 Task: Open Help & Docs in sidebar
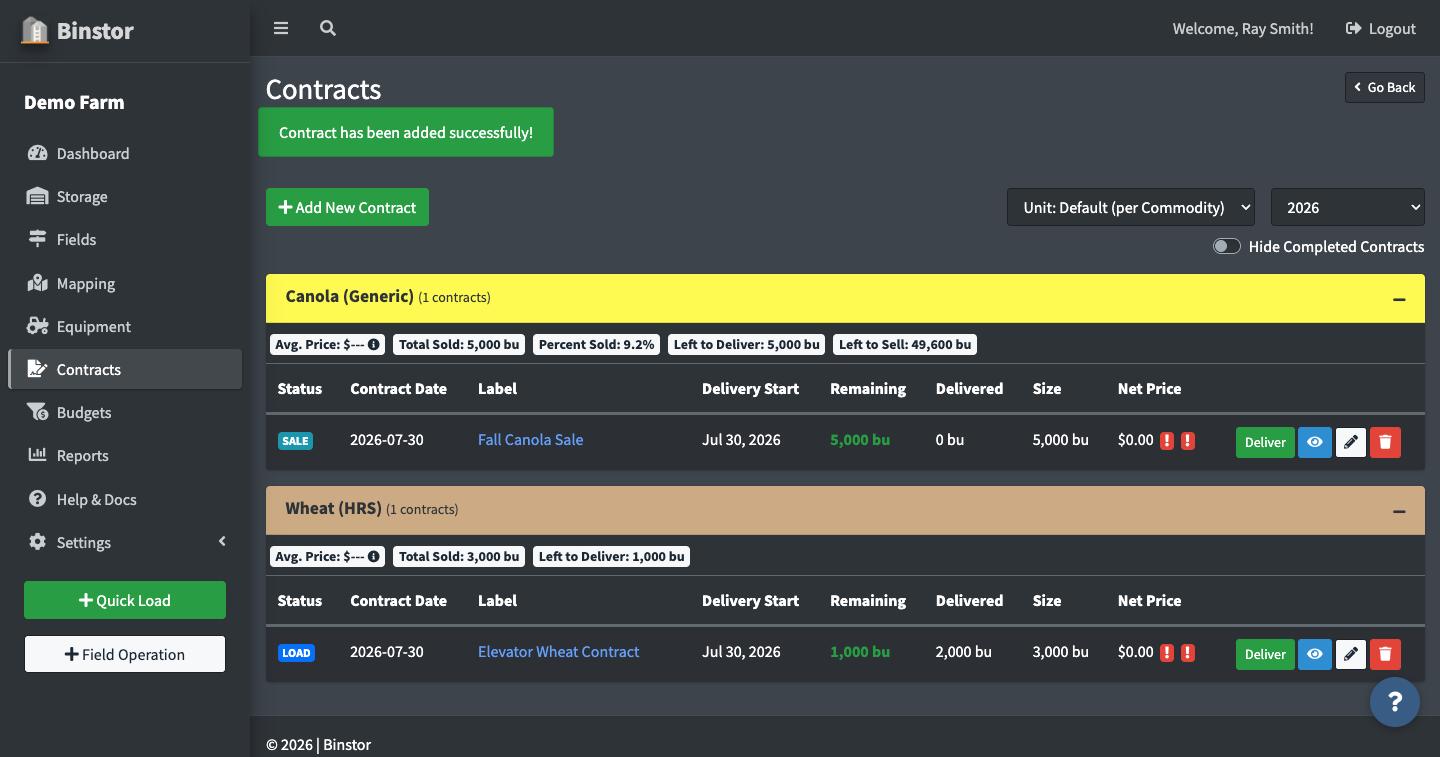click(125, 499)
